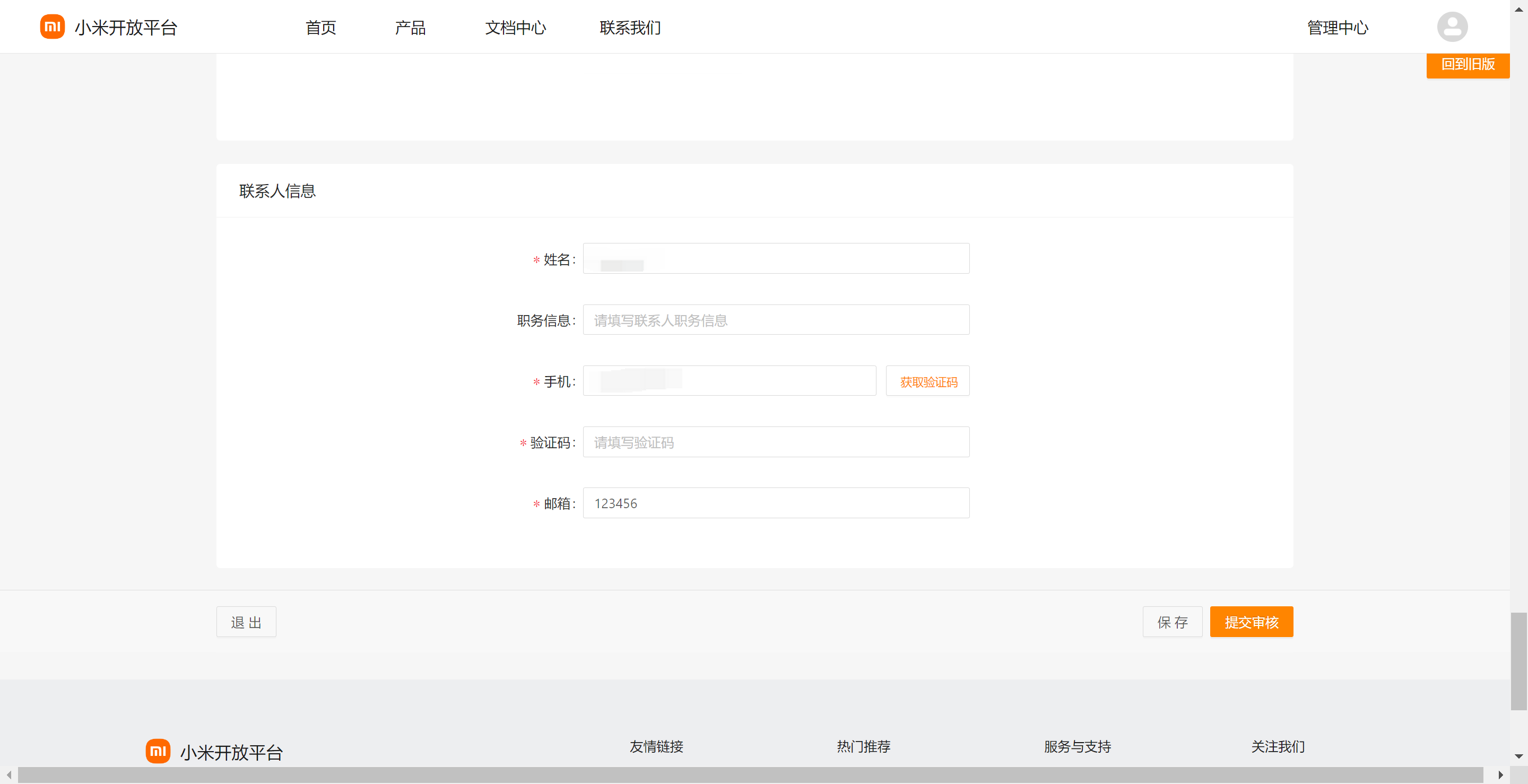Focus the 姓名 input field

[x=776, y=258]
